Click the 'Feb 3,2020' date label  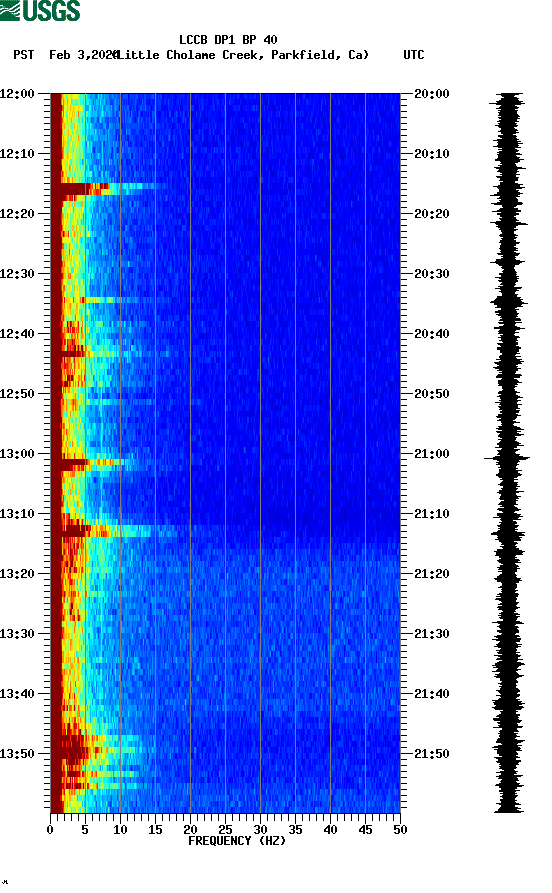pos(83,55)
